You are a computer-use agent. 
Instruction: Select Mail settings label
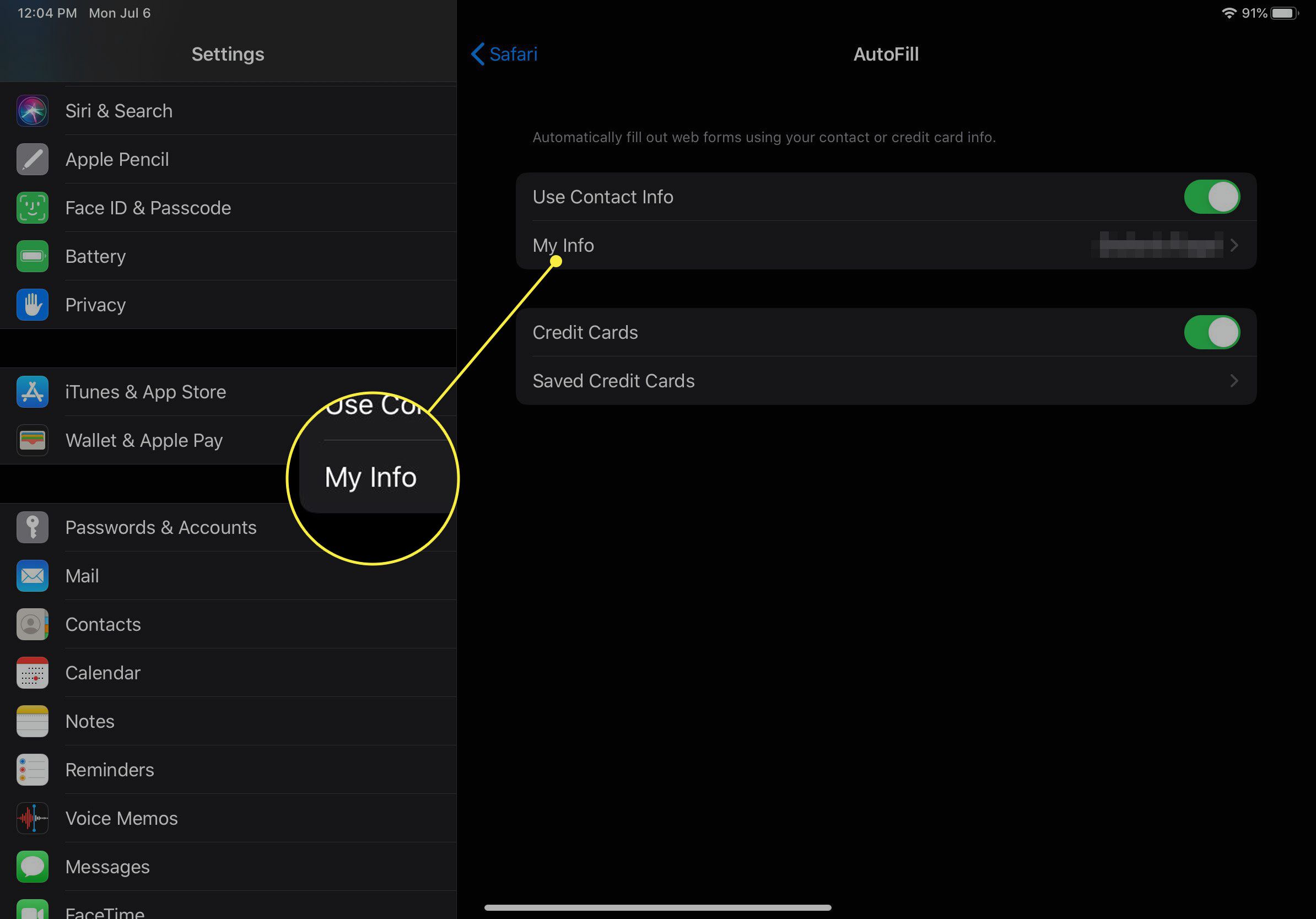pos(82,576)
